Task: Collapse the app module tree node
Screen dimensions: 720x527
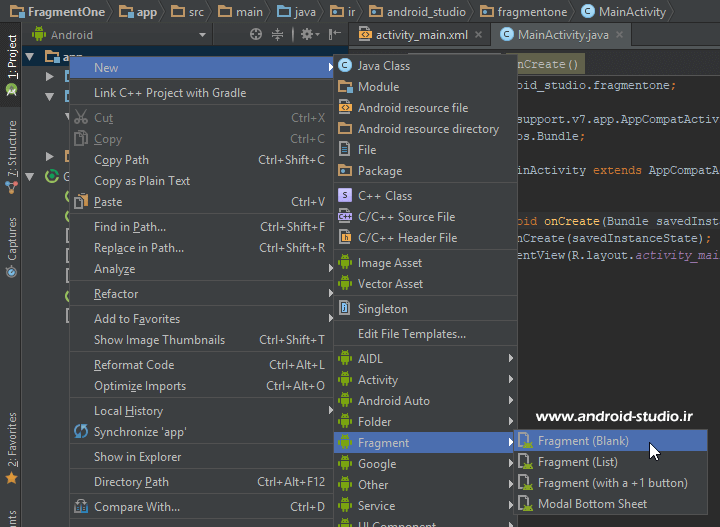Action: 29,57
